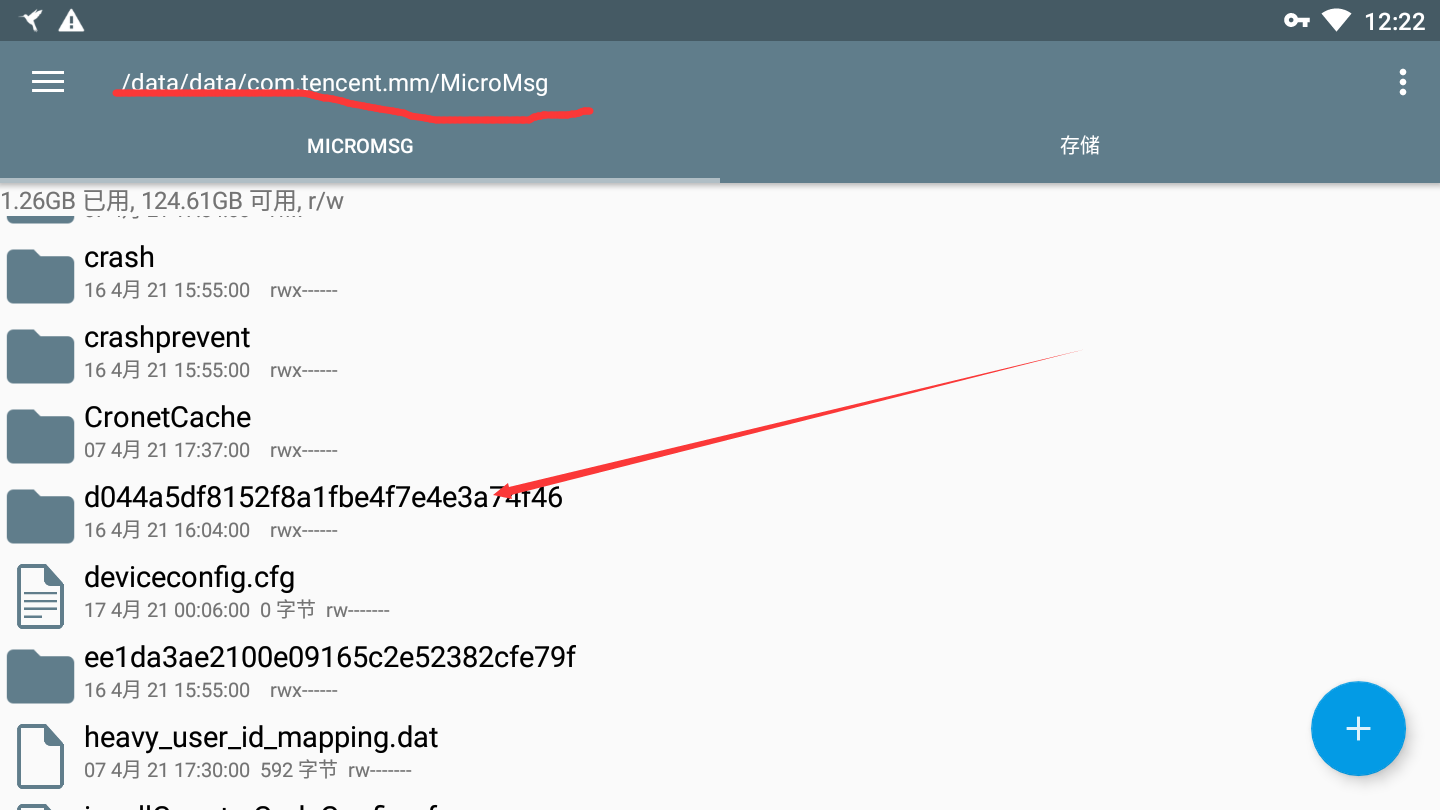Switch to the 存储 tab
1440x810 pixels.
pos(1080,146)
